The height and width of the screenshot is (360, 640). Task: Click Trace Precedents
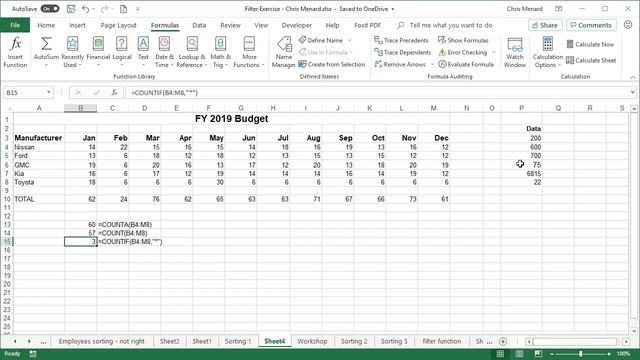pyautogui.click(x=402, y=40)
